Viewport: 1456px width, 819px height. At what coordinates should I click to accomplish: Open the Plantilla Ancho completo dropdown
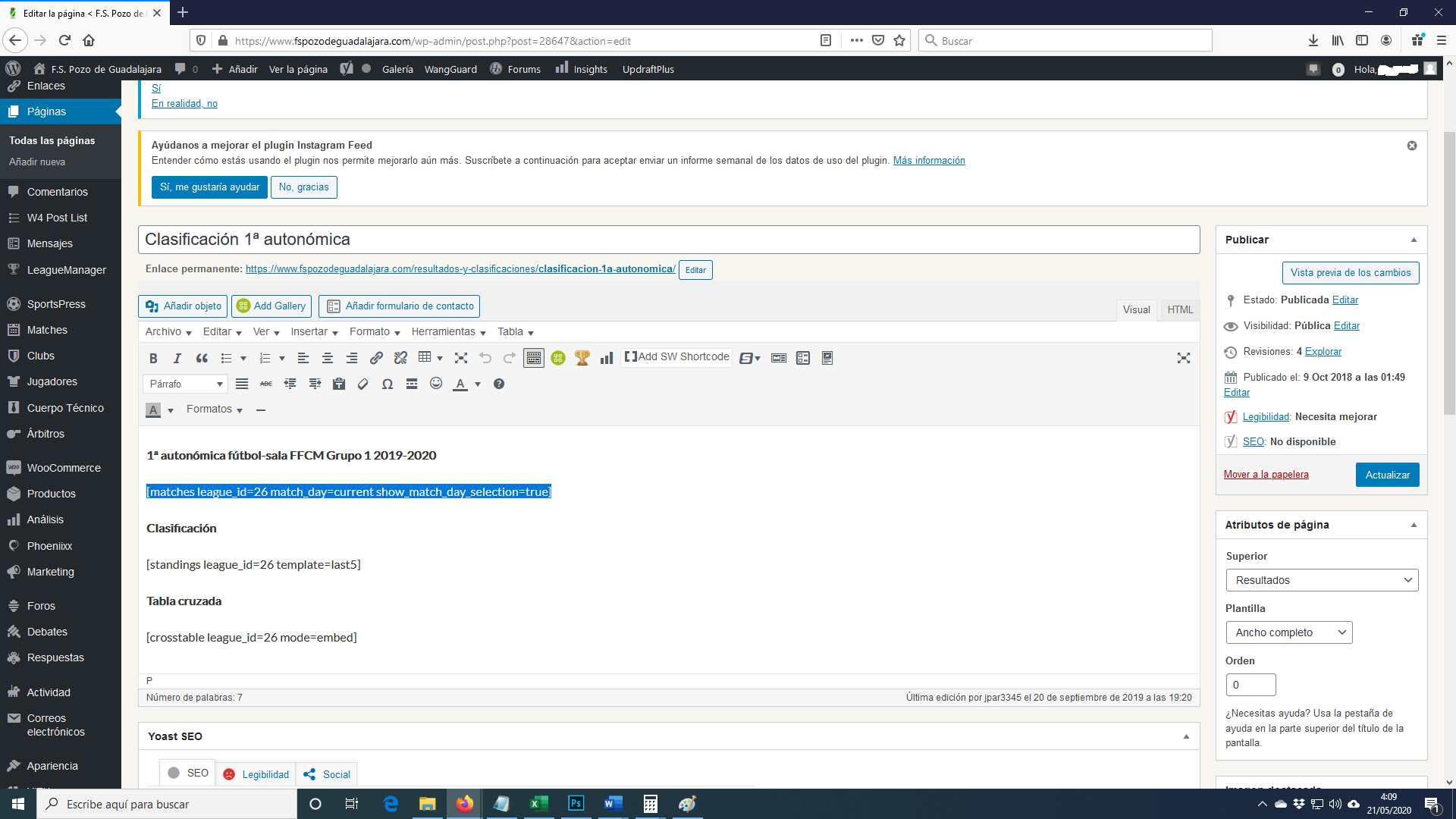[x=1288, y=632]
